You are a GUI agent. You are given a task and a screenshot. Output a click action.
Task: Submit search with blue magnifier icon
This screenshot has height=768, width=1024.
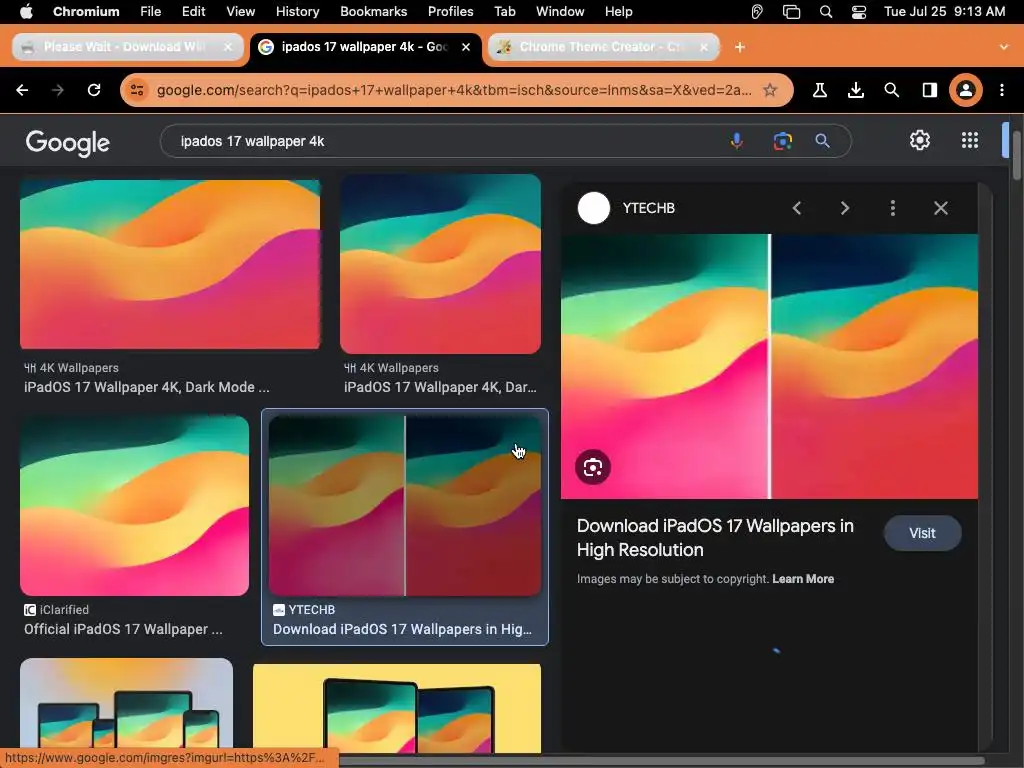(x=822, y=141)
